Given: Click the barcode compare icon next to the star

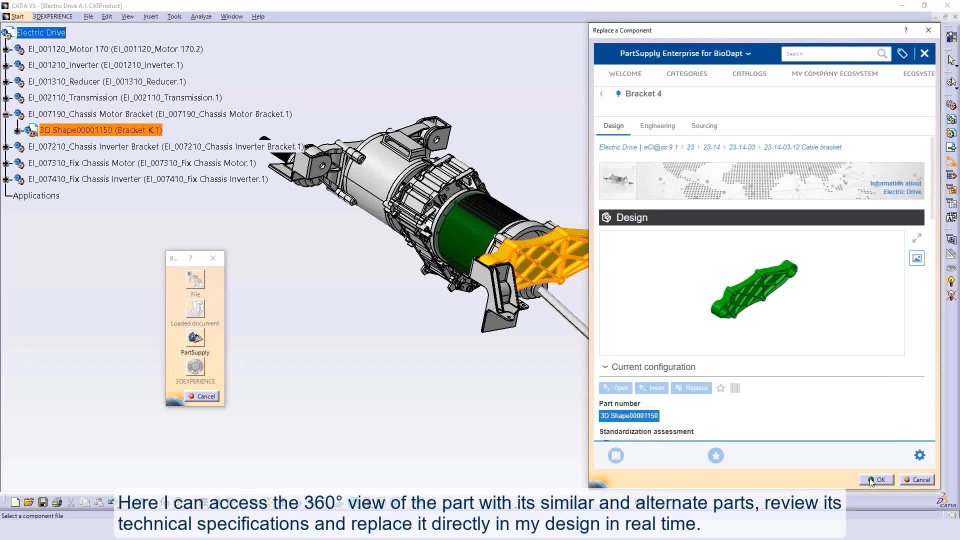Looking at the screenshot, I should (x=735, y=388).
